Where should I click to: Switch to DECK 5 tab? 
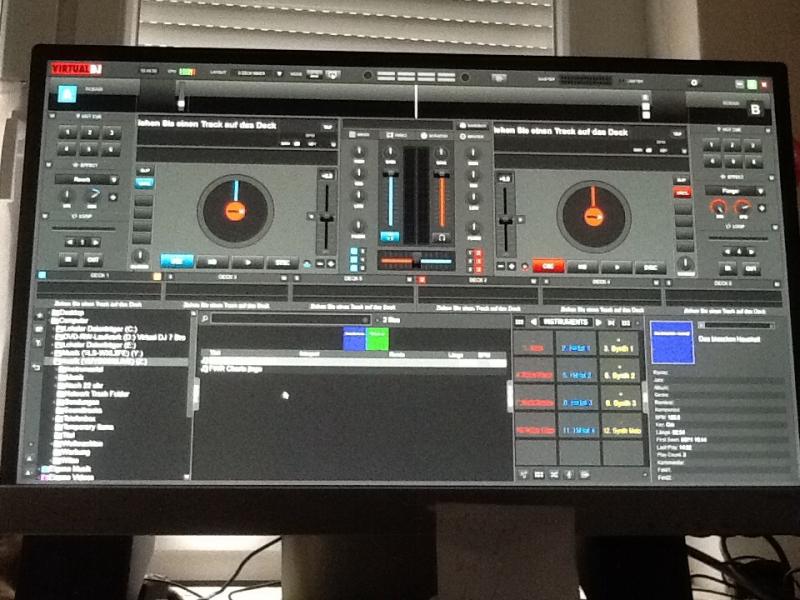[353, 279]
